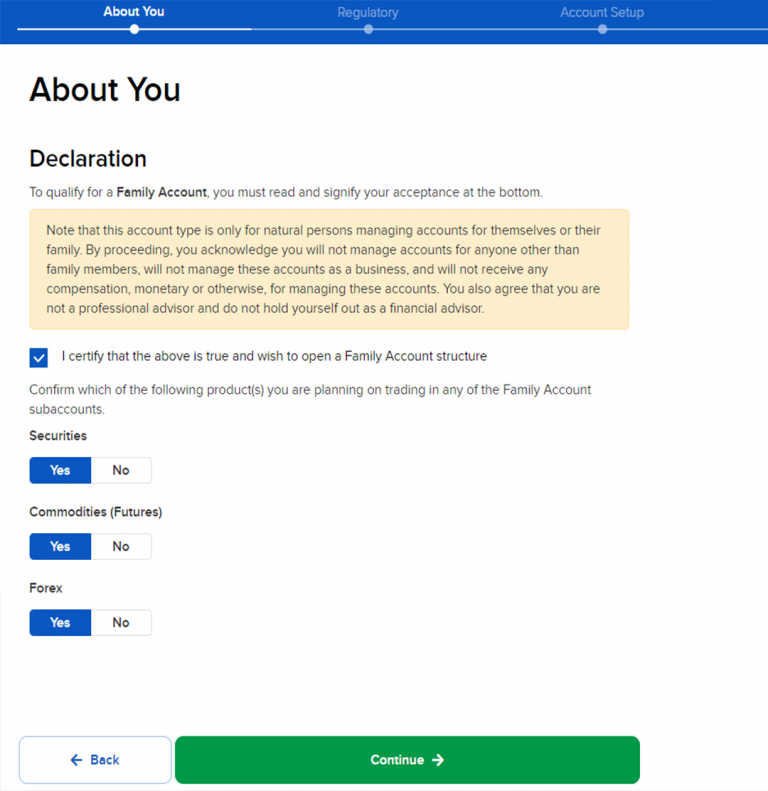Choose No under Commodities (Futures)

pyautogui.click(x=121, y=546)
